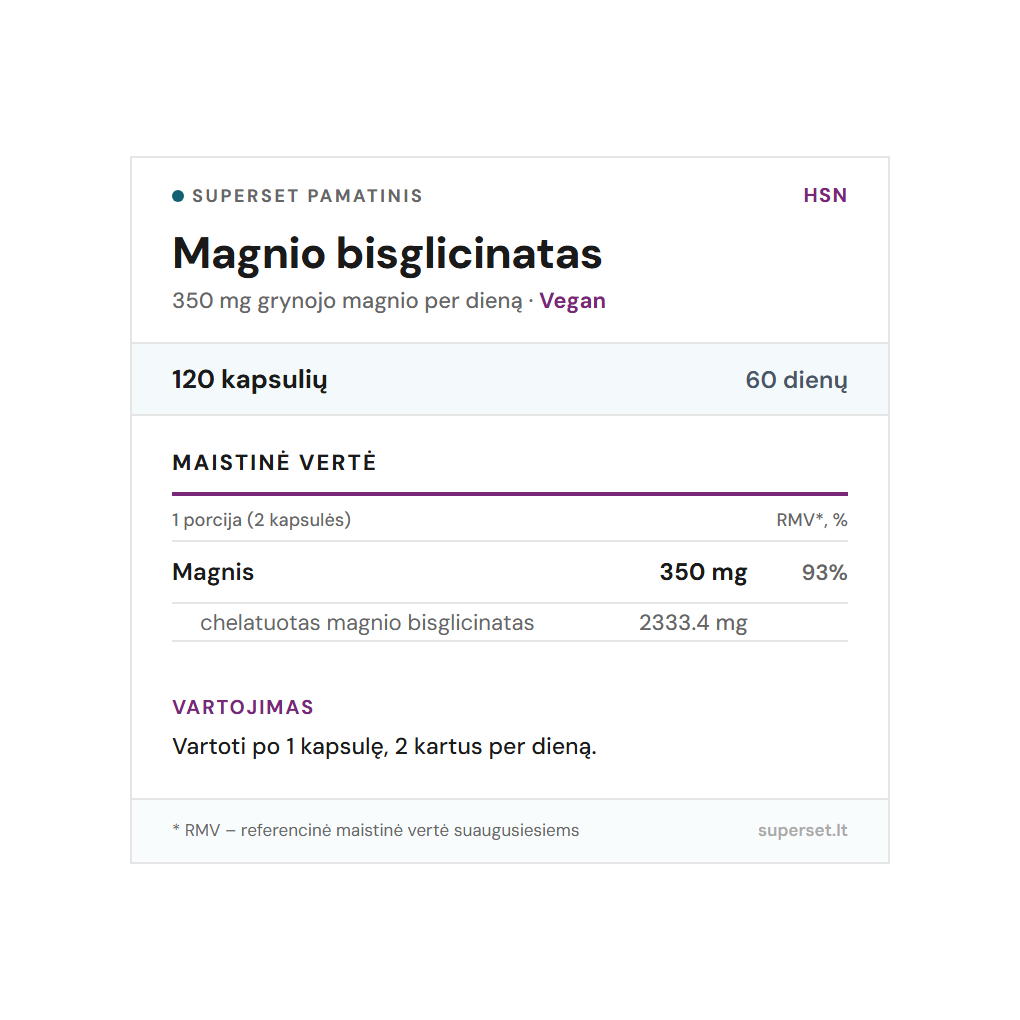Click the purple divider under Maistinė vertė

tap(509, 494)
